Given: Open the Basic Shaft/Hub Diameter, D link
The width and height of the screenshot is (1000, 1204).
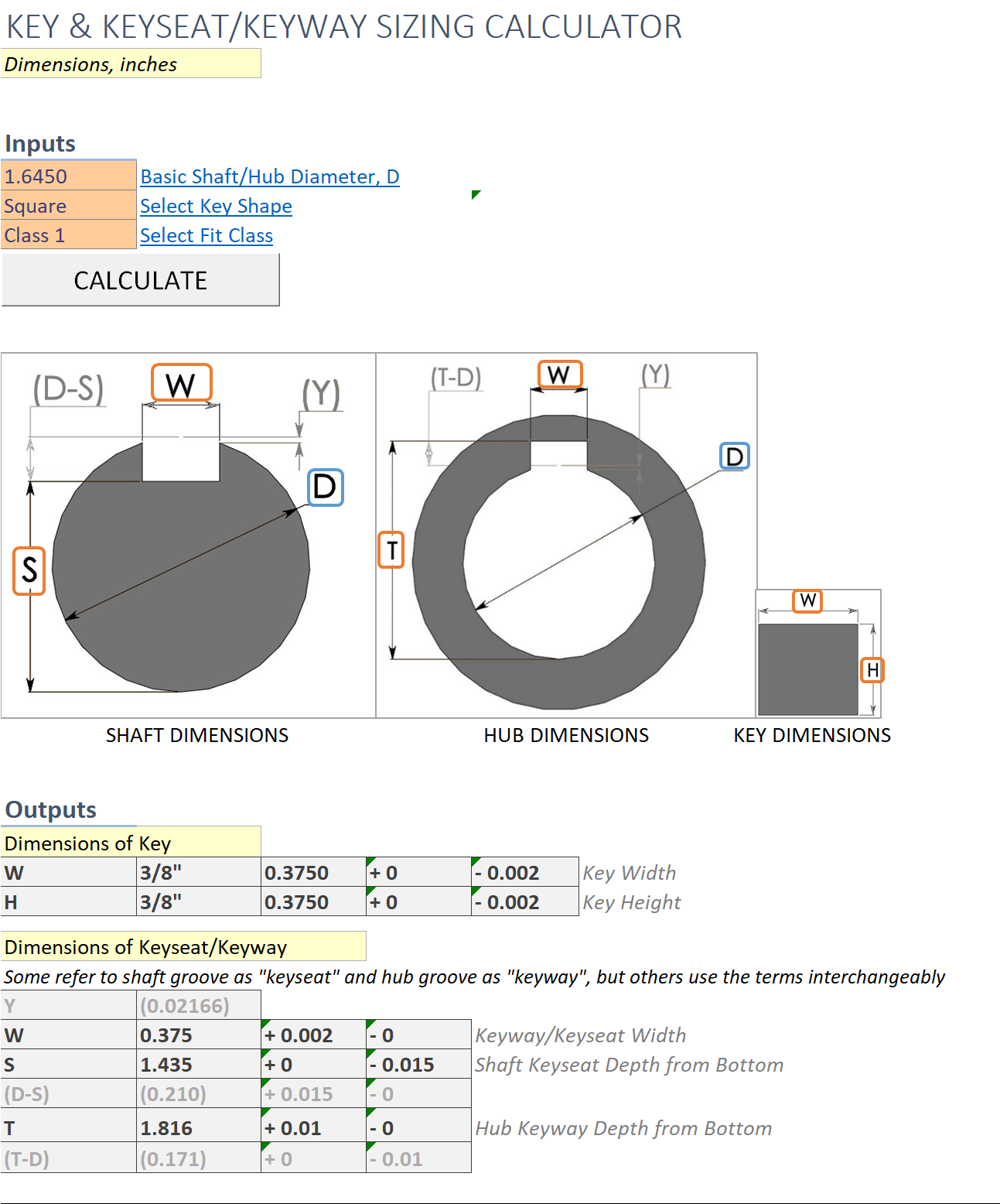Looking at the screenshot, I should [270, 176].
